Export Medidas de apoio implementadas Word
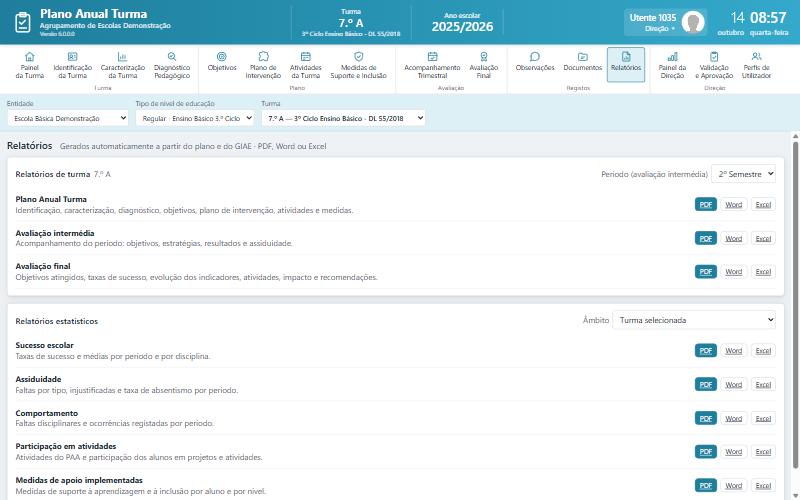Viewport: 800px width, 500px height. coord(734,486)
